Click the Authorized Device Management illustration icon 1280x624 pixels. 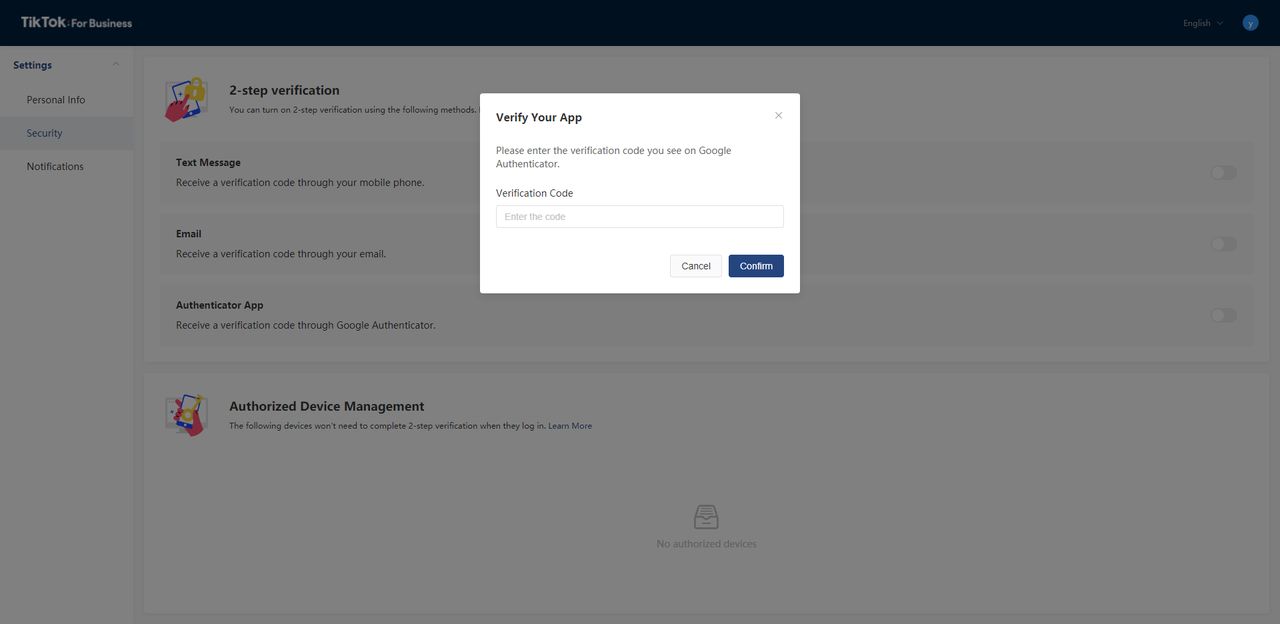click(x=186, y=414)
